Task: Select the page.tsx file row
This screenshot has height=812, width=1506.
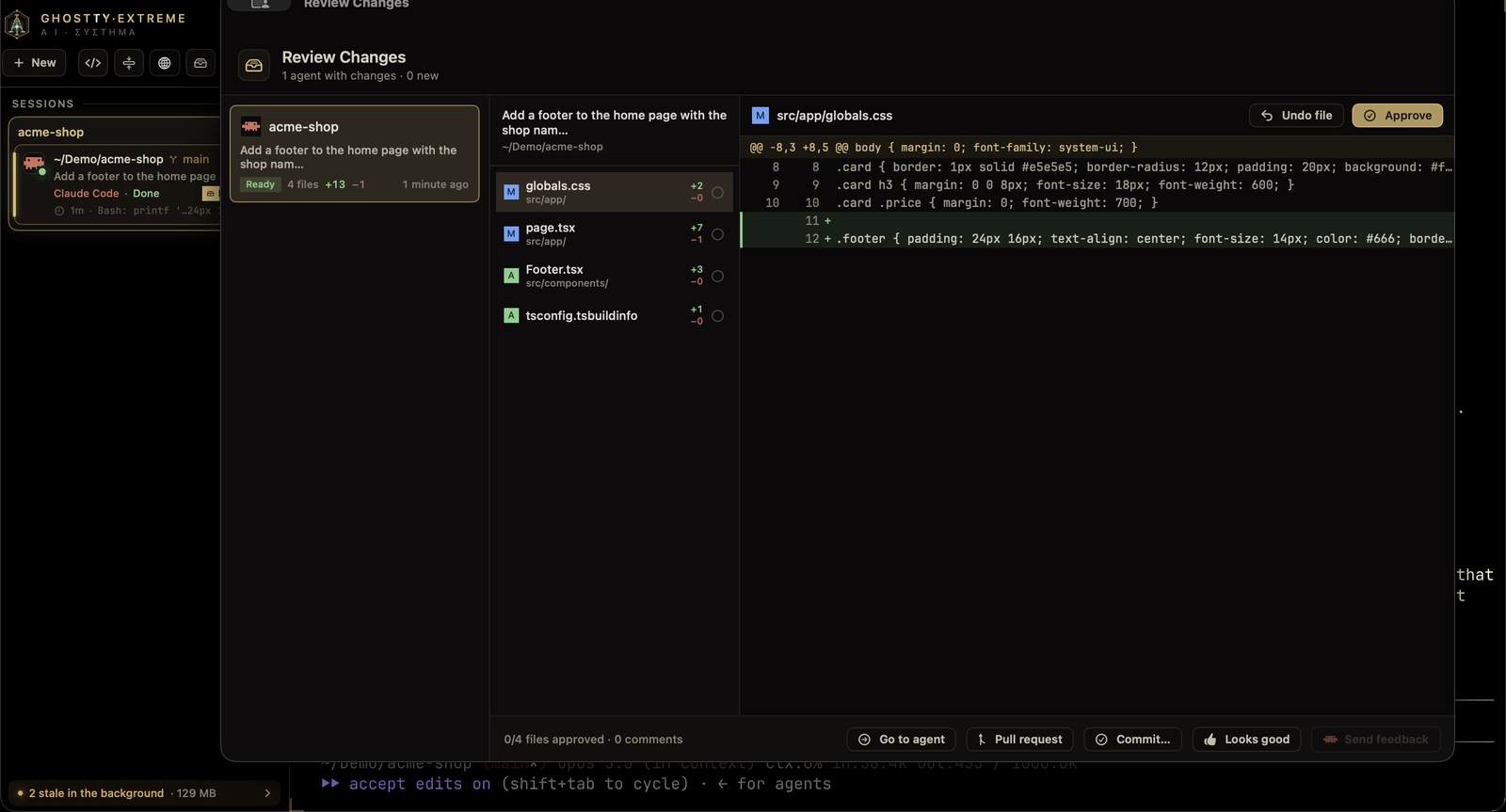Action: point(614,234)
